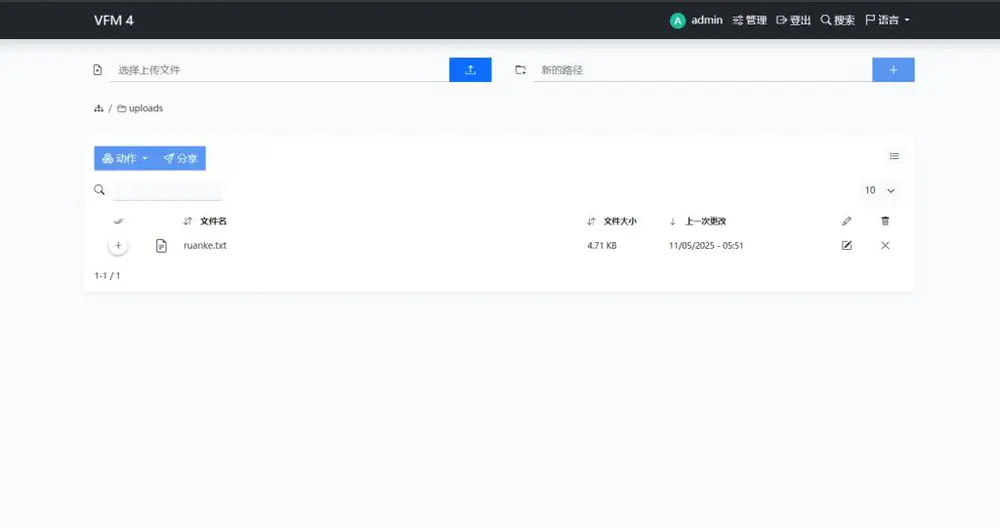The width and height of the screenshot is (1000, 528).
Task: Click the file icon beside upload field
Action: [x=98, y=70]
